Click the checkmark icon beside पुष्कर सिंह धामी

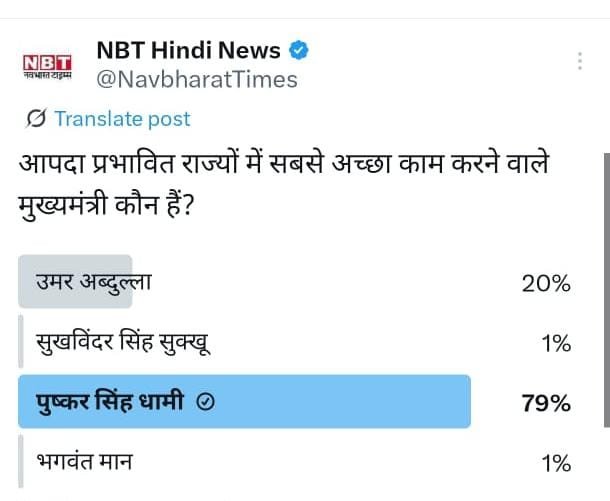[x=205, y=403]
